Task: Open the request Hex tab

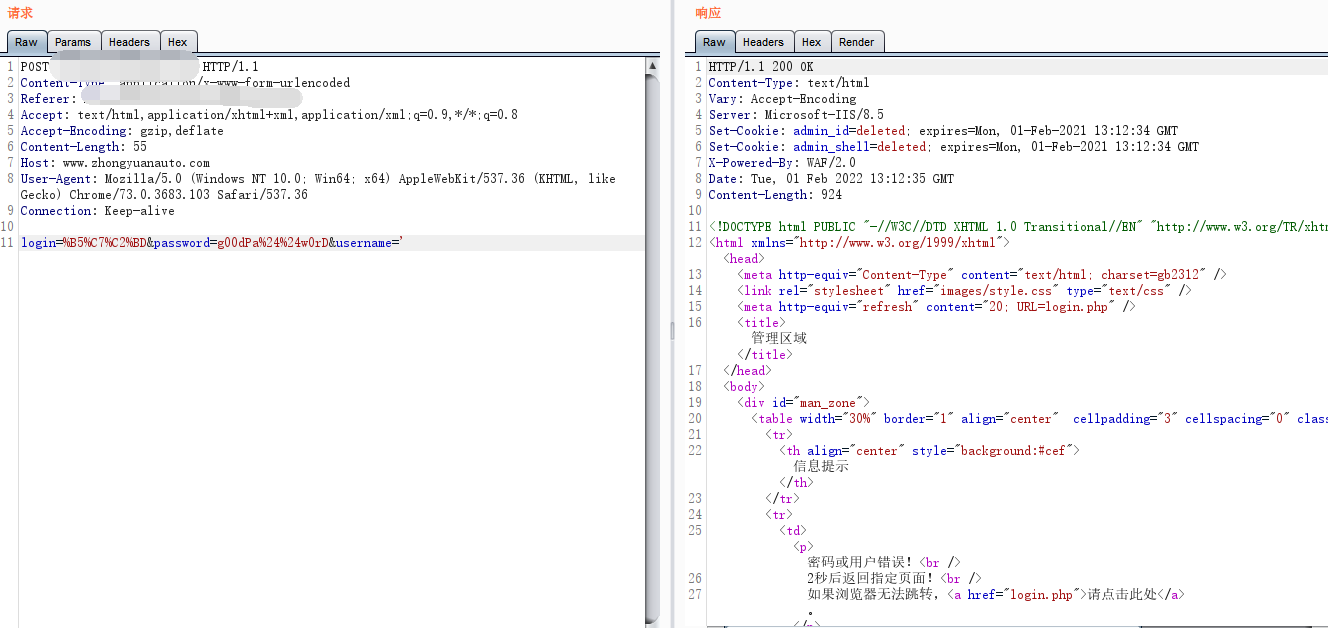Action: coord(177,42)
